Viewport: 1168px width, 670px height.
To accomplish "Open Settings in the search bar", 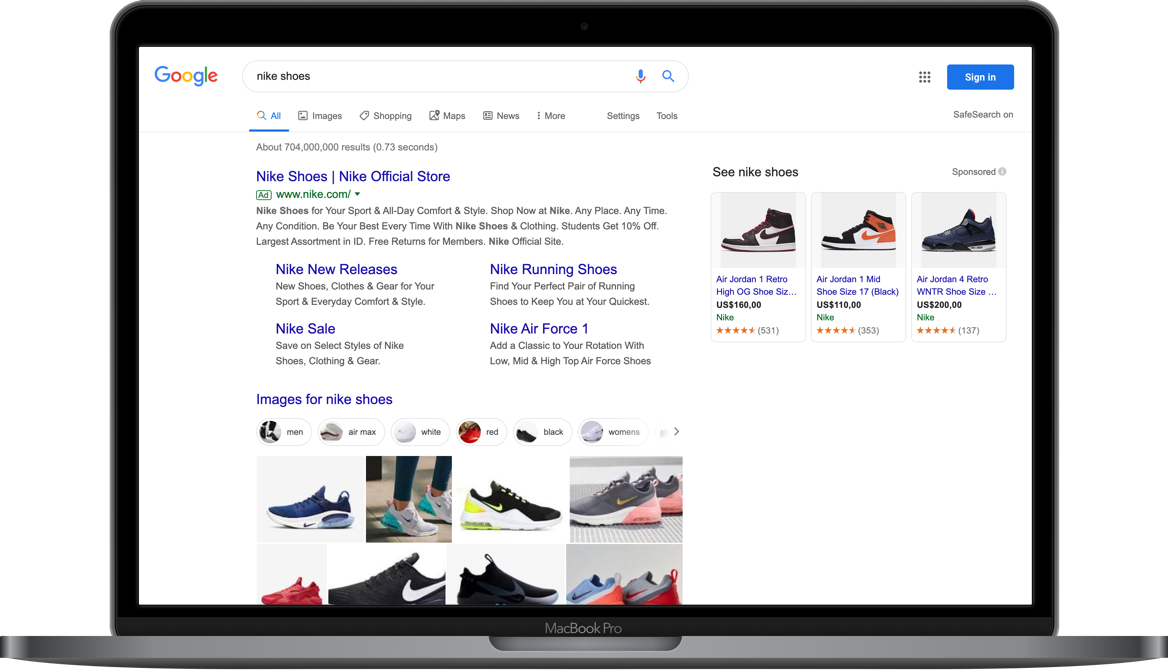I will pyautogui.click(x=623, y=116).
